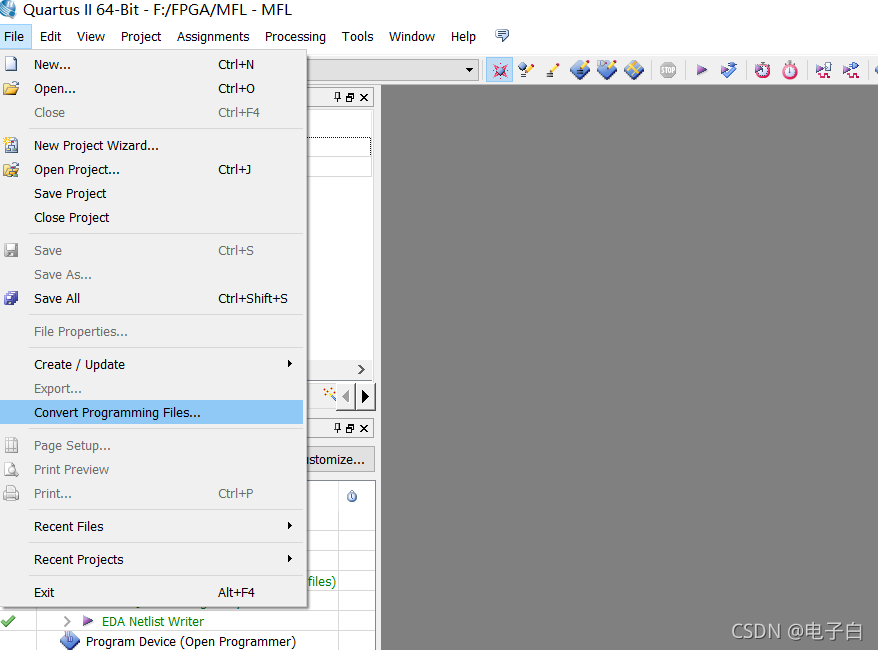Screen dimensions: 878x650
Task: Open the Assignments menu
Action: tap(213, 36)
